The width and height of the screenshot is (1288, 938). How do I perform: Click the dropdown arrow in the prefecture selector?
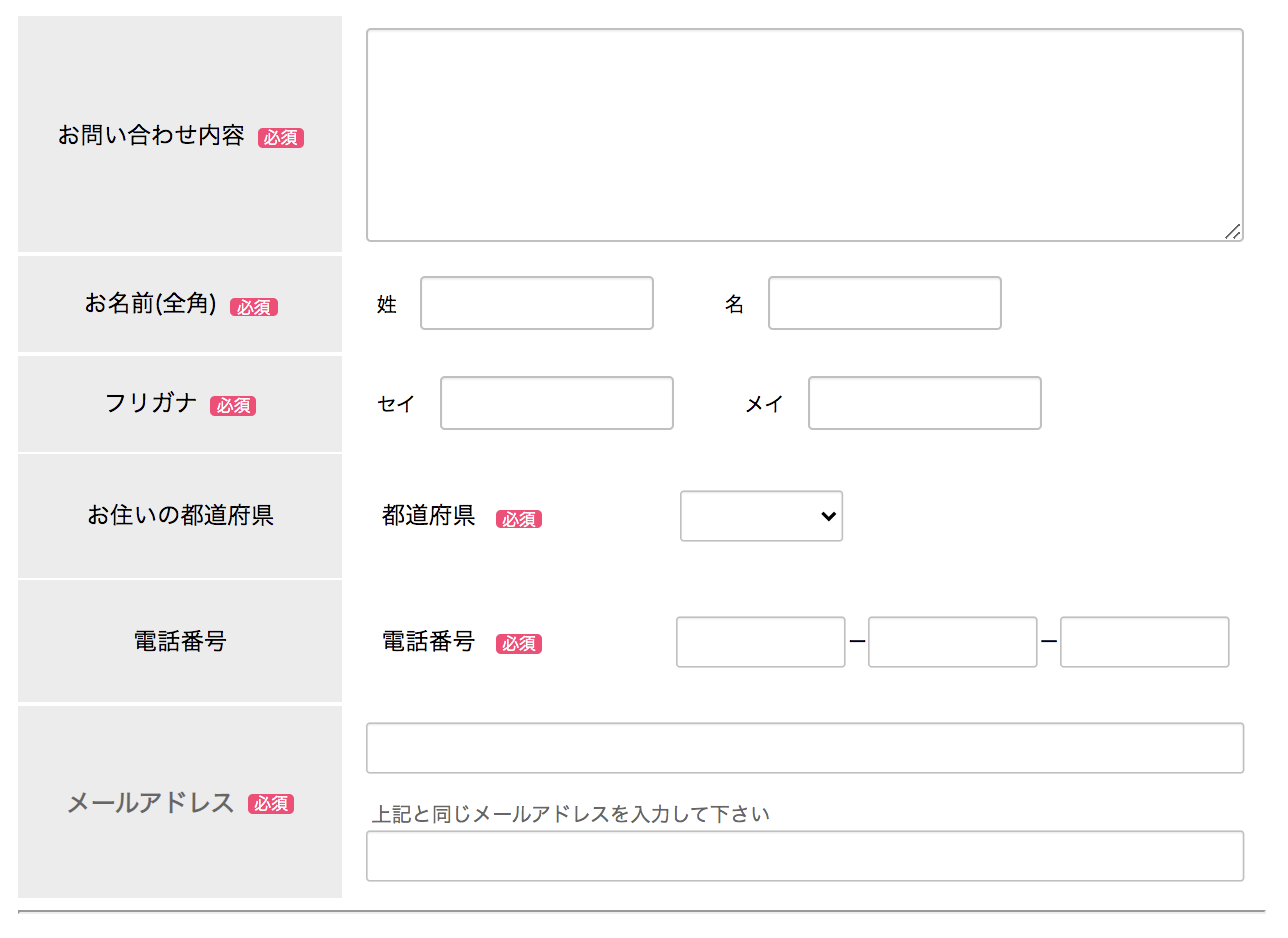pyautogui.click(x=826, y=516)
